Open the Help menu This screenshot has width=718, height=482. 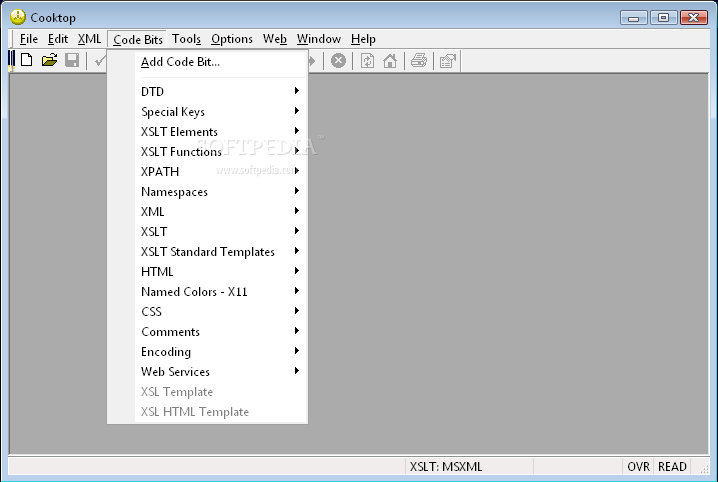click(x=363, y=39)
